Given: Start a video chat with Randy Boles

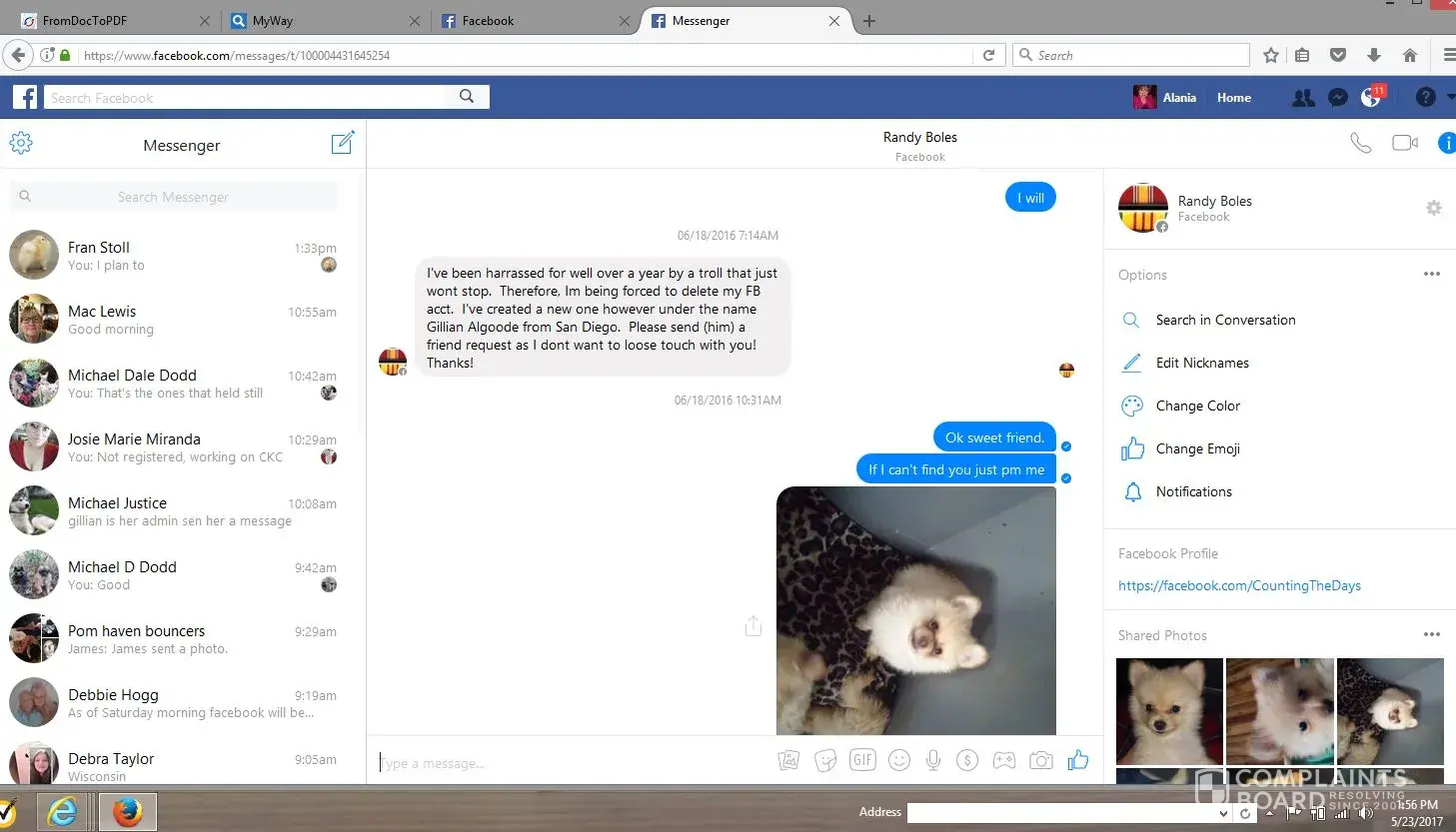Looking at the screenshot, I should [1405, 143].
